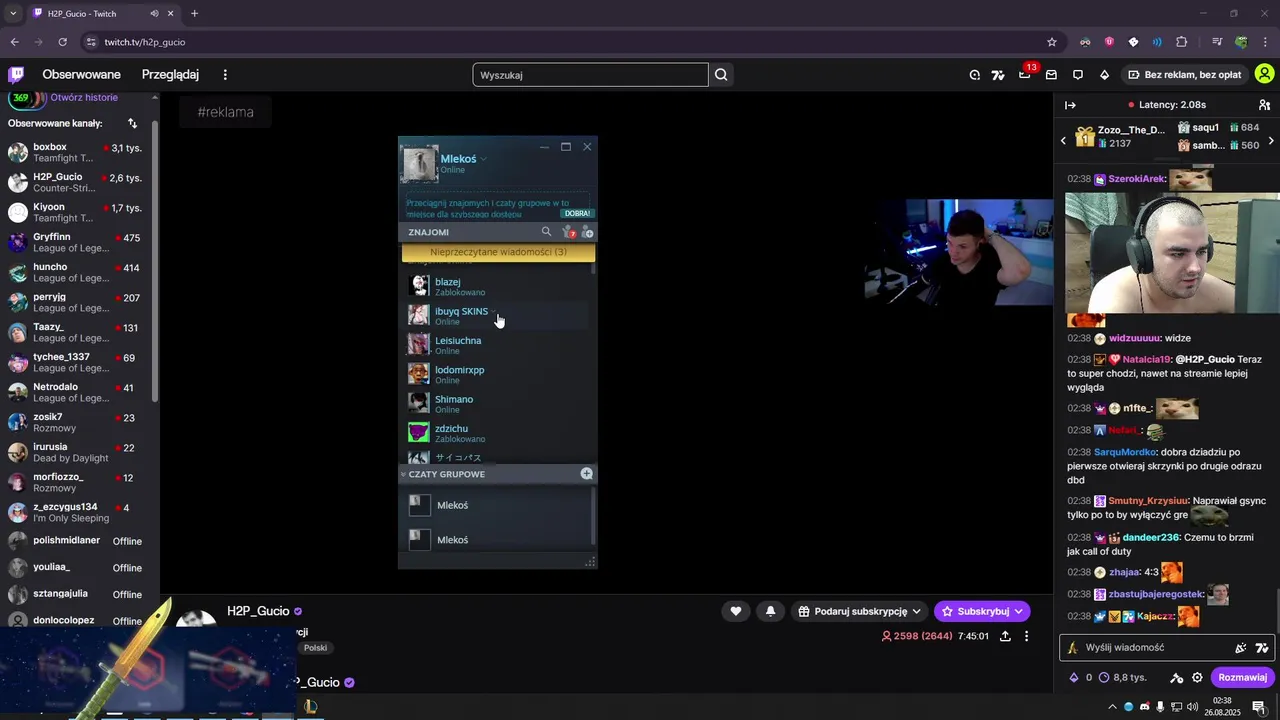Open the green user profile avatar menu
Viewport: 1280px width, 720px height.
coord(1265,74)
